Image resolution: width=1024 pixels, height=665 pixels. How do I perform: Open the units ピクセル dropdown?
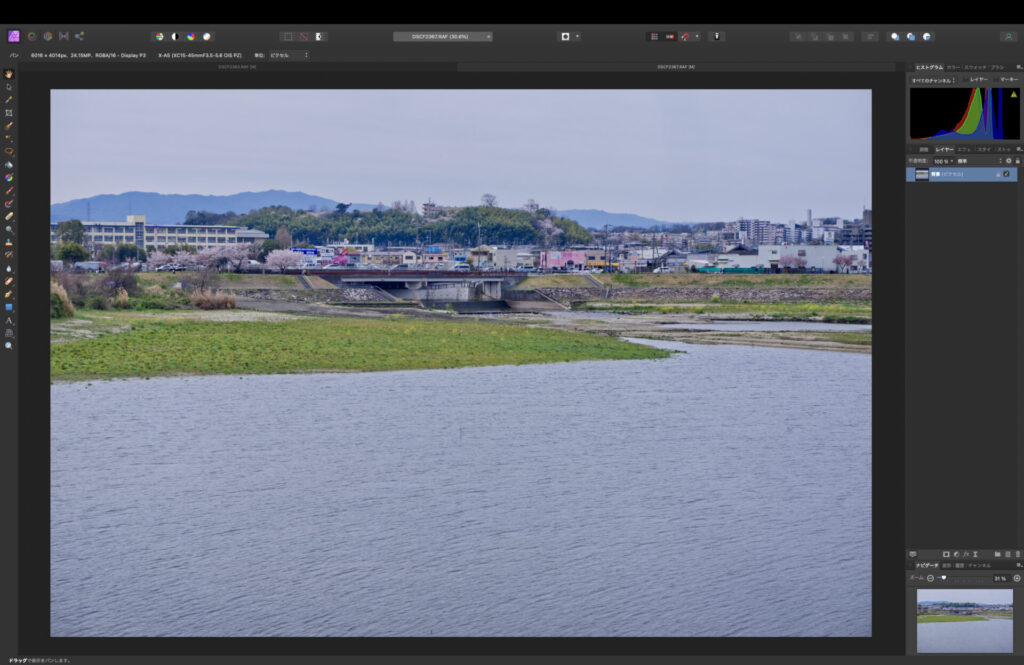coord(288,55)
